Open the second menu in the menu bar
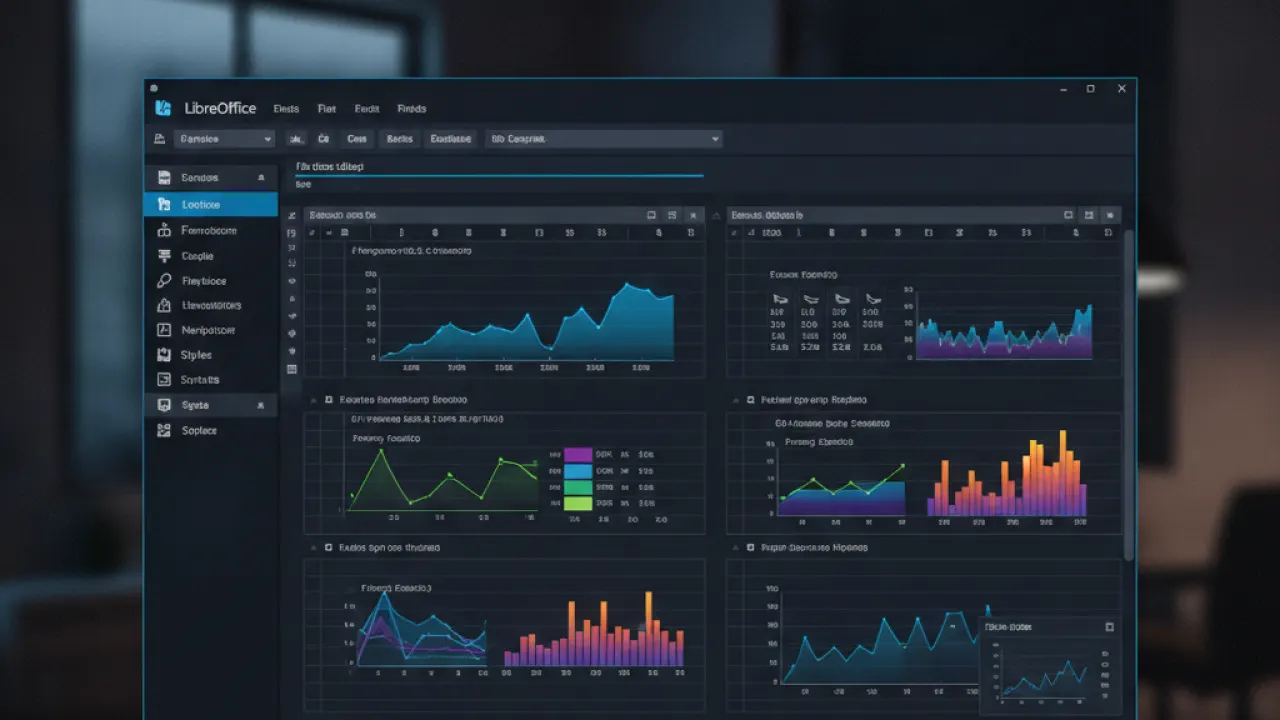The image size is (1280, 720). click(326, 108)
